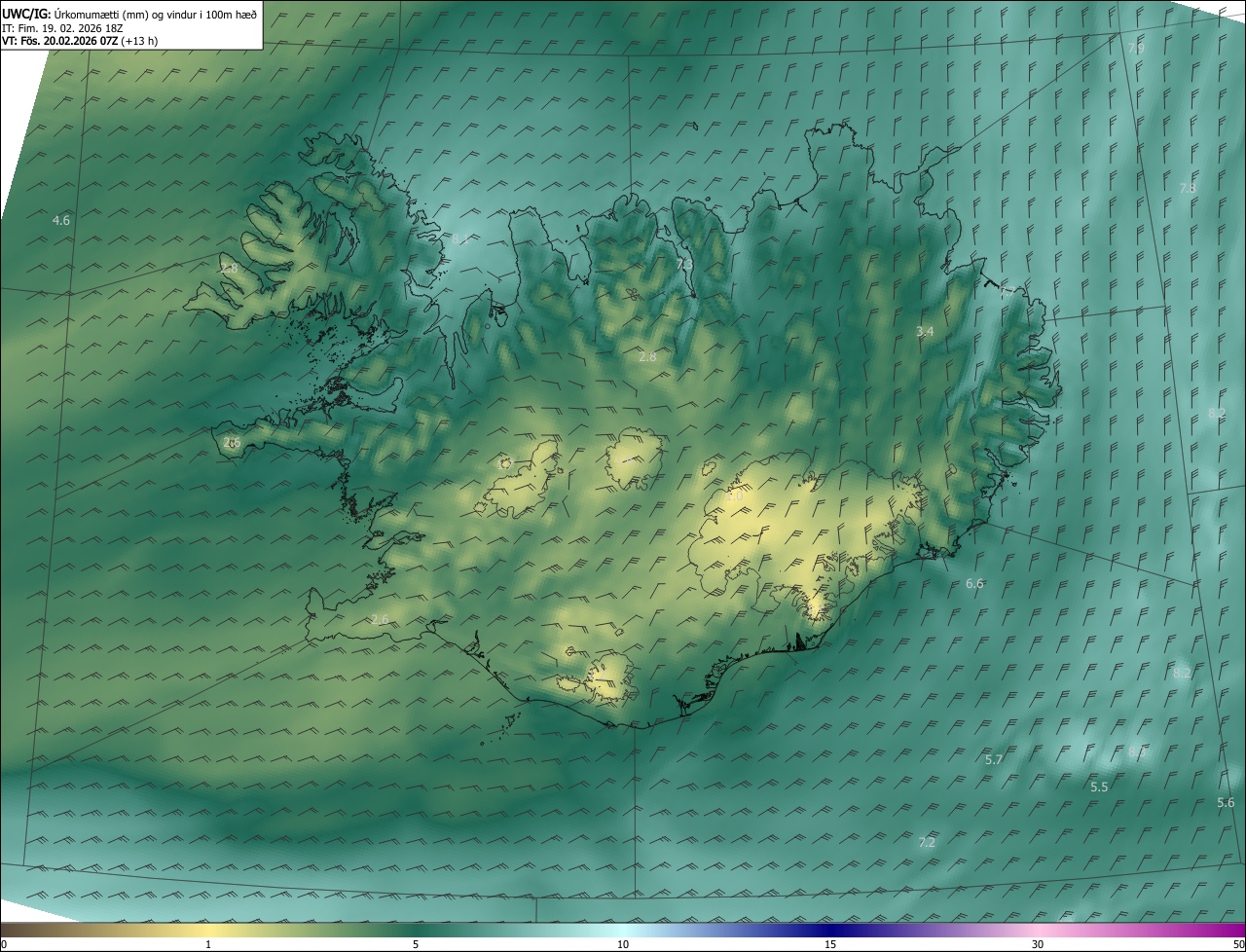Click the 7.2 value label on the map
The height and width of the screenshot is (952, 1246).
click(x=927, y=843)
